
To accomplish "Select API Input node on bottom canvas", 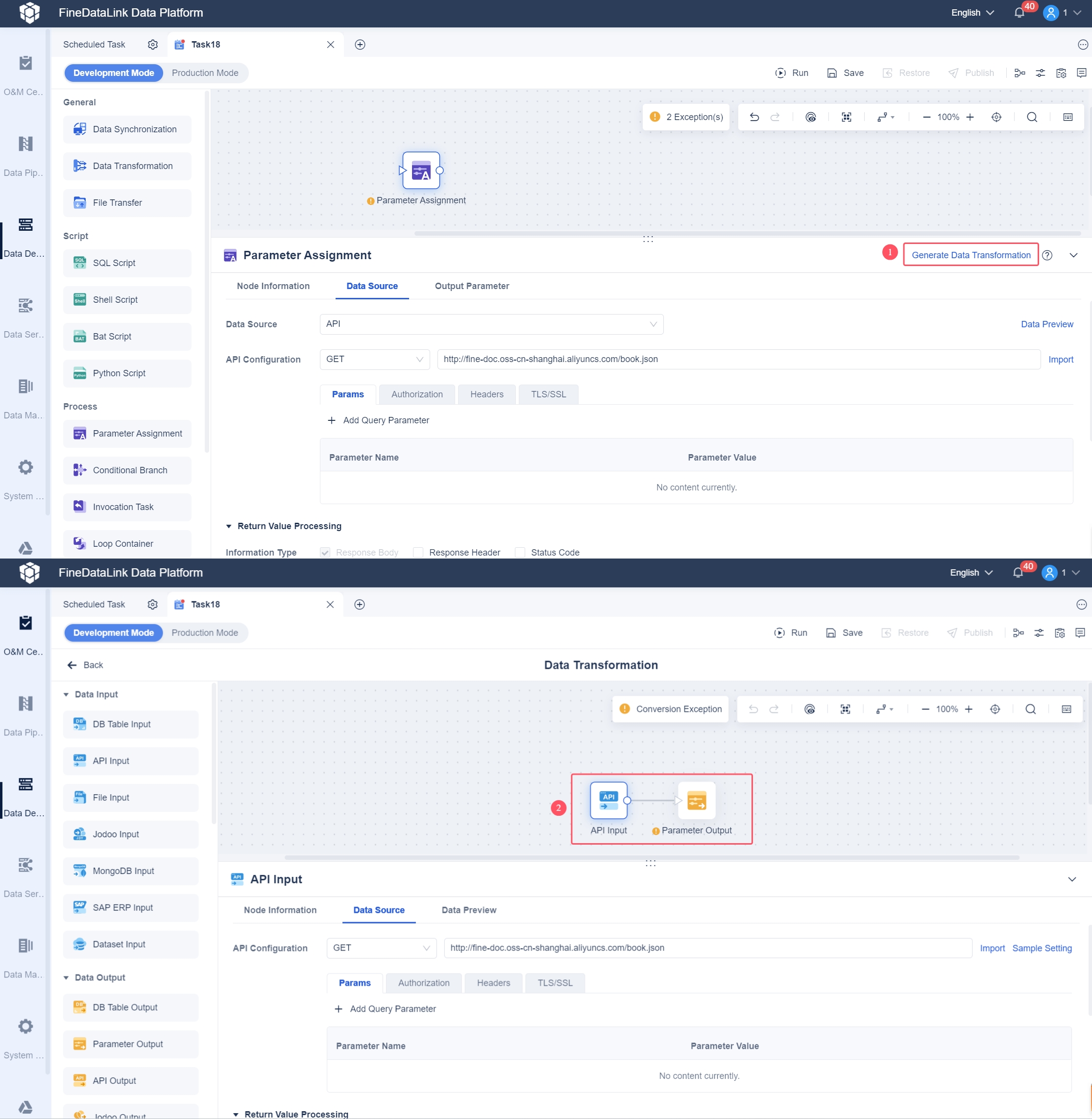I will click(x=608, y=800).
